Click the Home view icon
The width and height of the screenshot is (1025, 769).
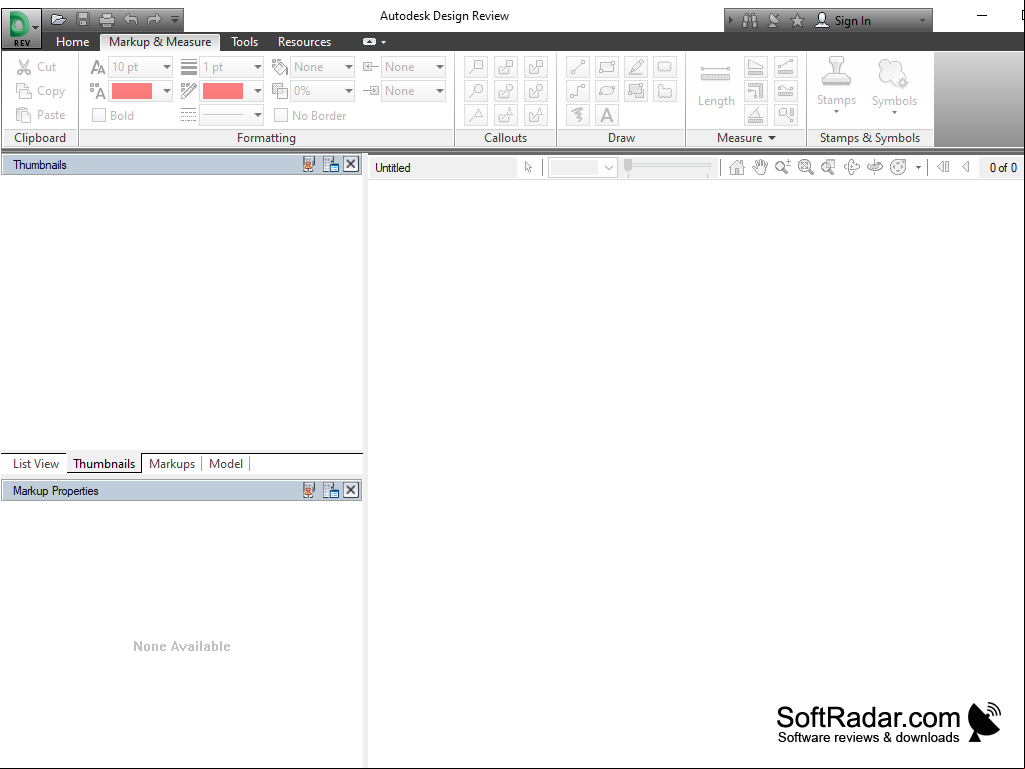[x=737, y=167]
